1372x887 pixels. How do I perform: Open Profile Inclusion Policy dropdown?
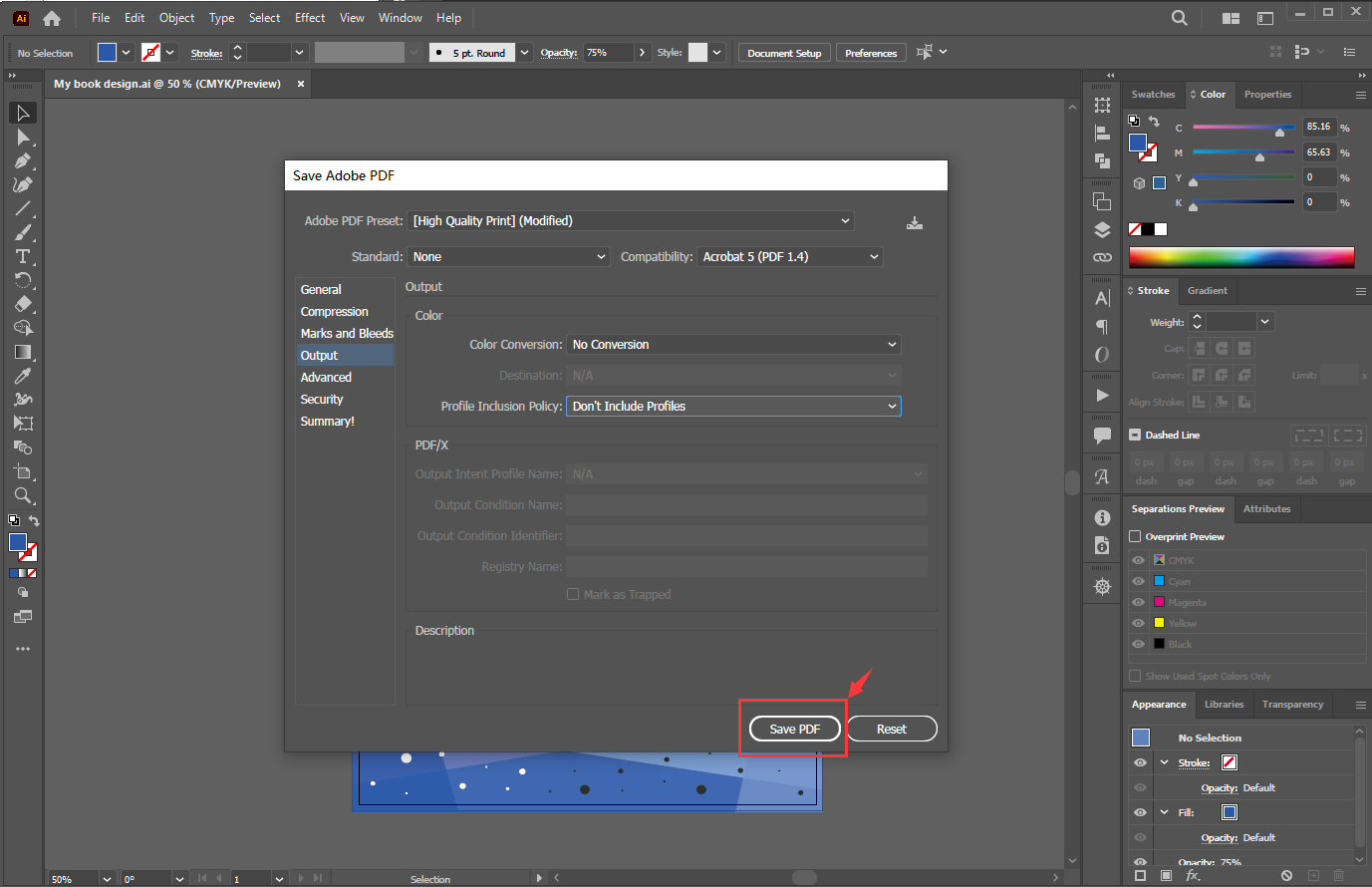[734, 406]
